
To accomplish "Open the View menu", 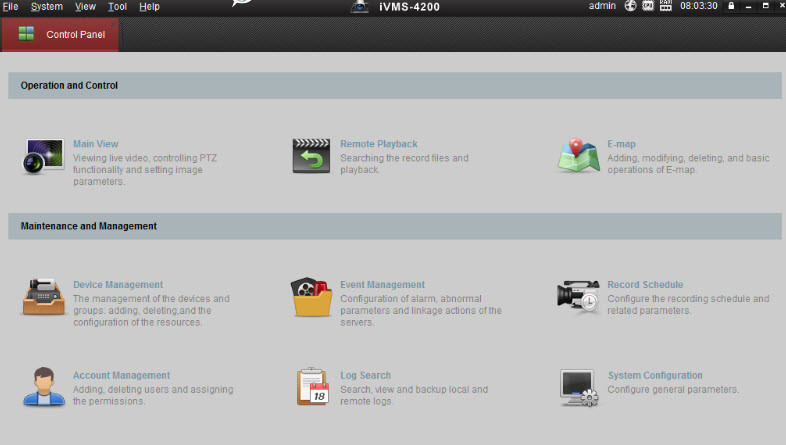I will (x=85, y=7).
